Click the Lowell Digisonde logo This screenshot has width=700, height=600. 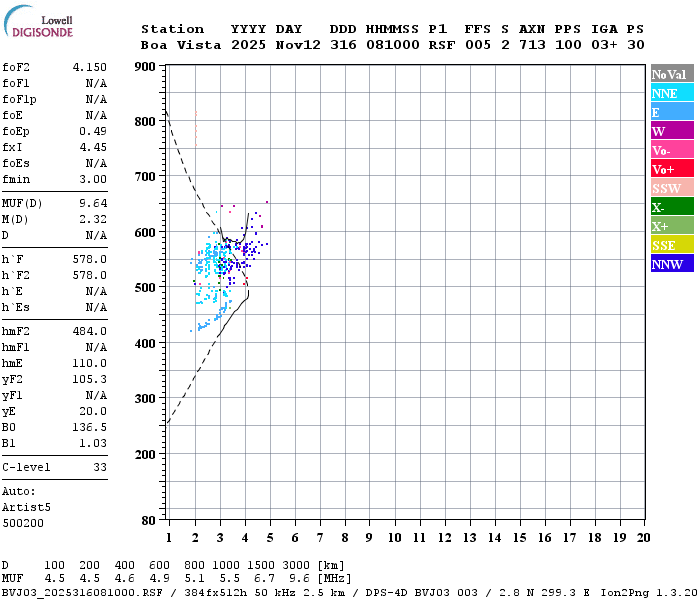[38, 21]
